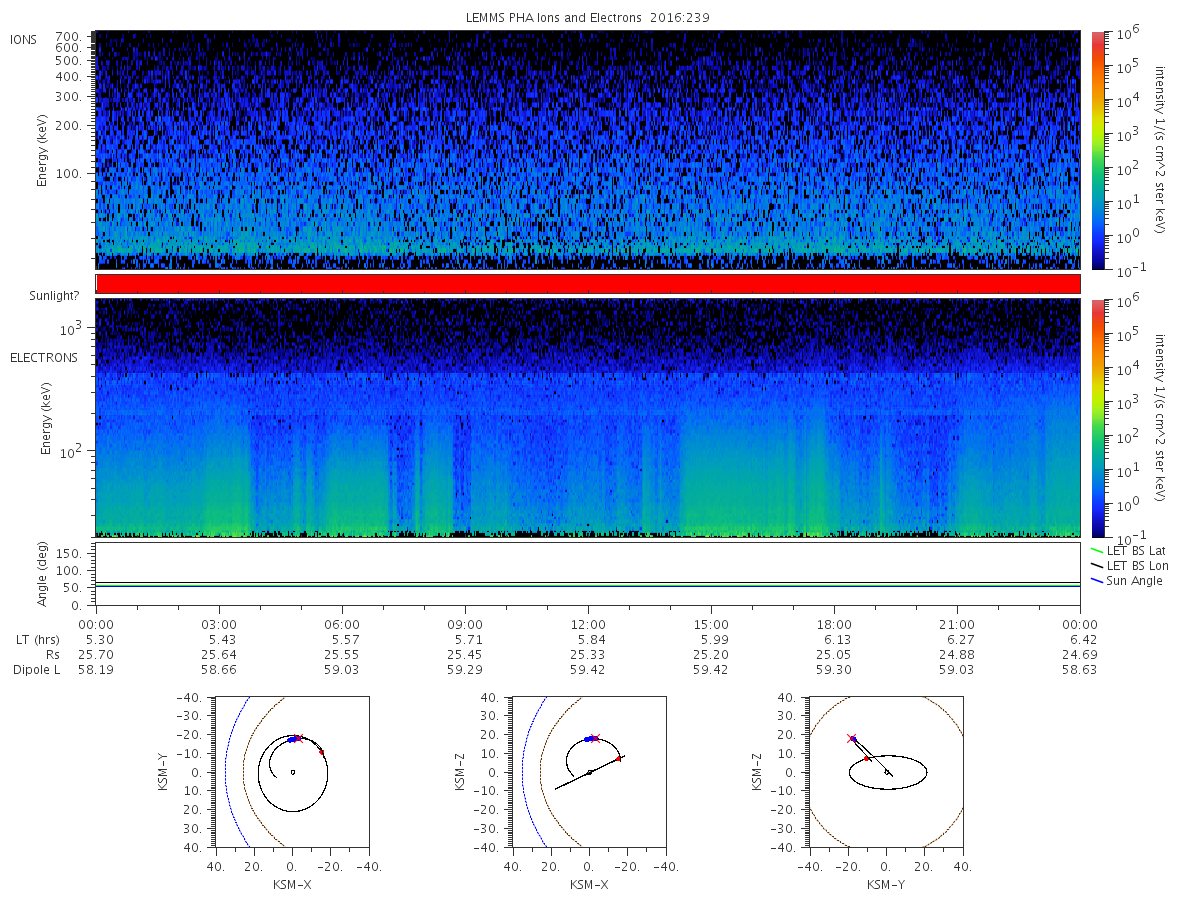Click the blue Sun Angle line in angle panel
1200x900 pixels.
click(x=588, y=585)
